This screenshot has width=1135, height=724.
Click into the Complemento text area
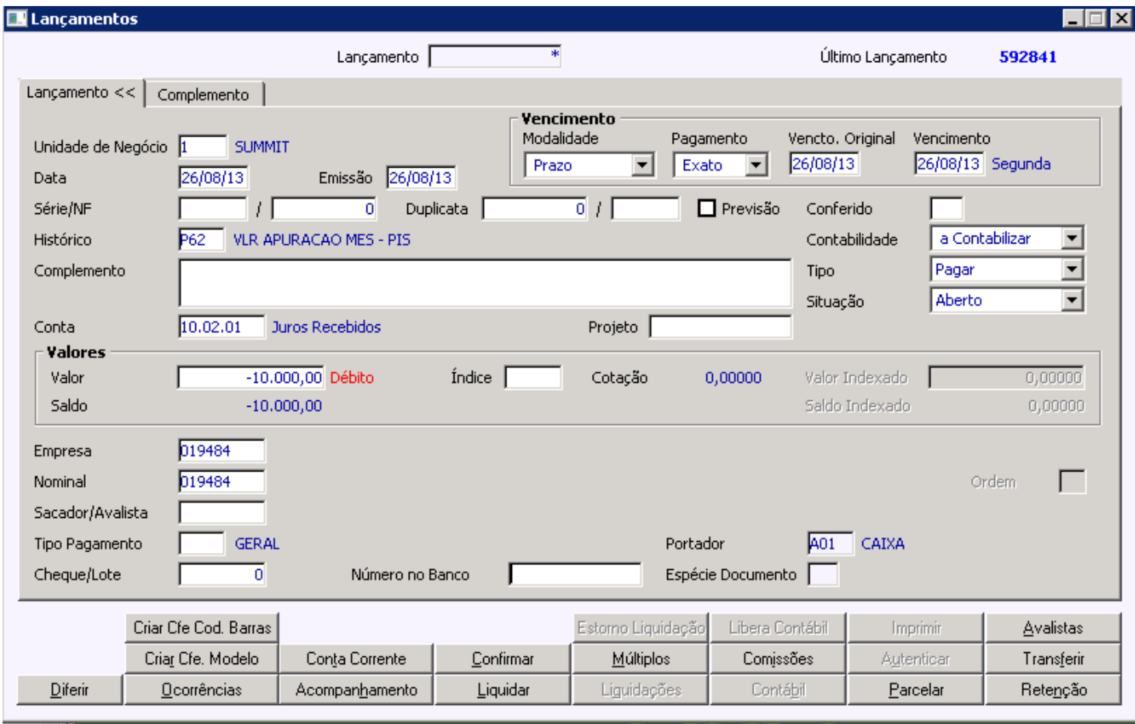pos(485,283)
